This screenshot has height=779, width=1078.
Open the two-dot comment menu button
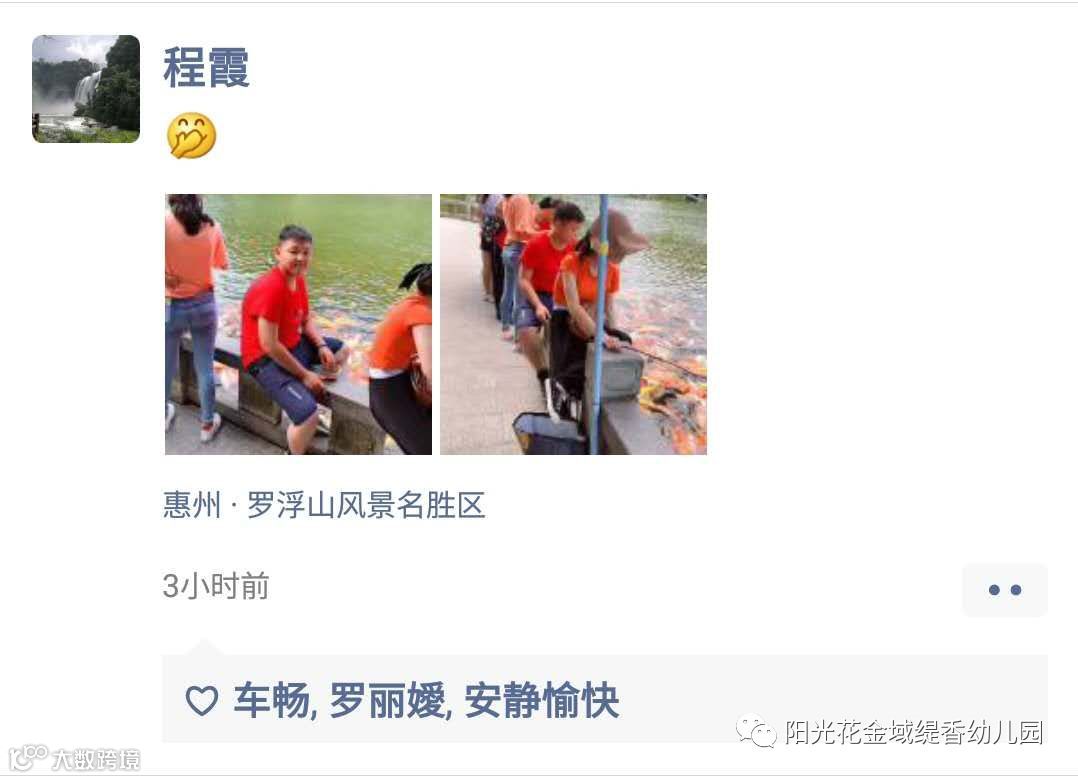1004,590
